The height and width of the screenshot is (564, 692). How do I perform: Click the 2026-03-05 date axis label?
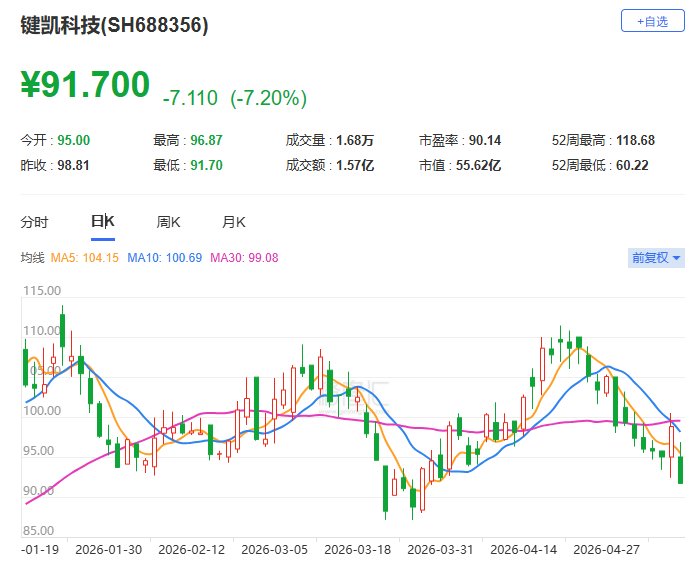[x=275, y=550]
